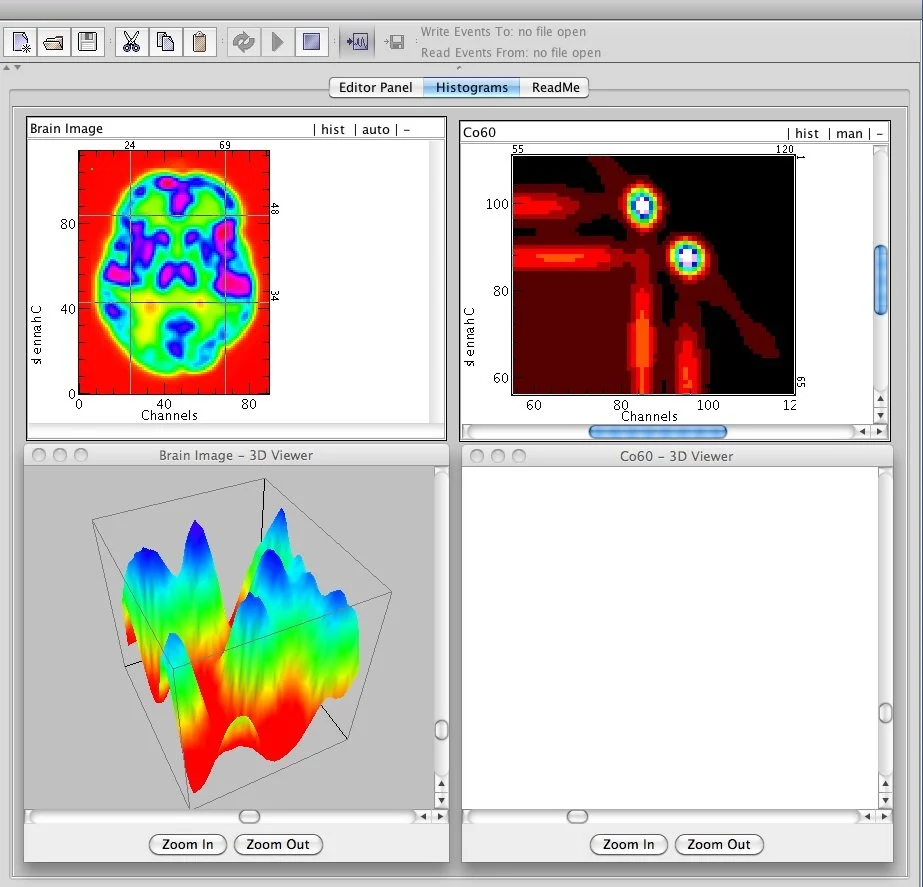Toggle hist option on Co60 plot

tap(806, 134)
